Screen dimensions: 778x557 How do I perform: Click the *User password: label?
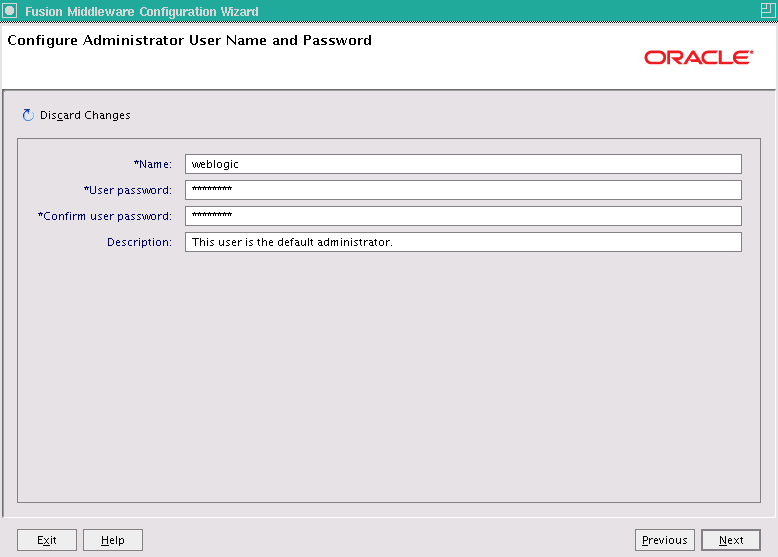(x=128, y=190)
